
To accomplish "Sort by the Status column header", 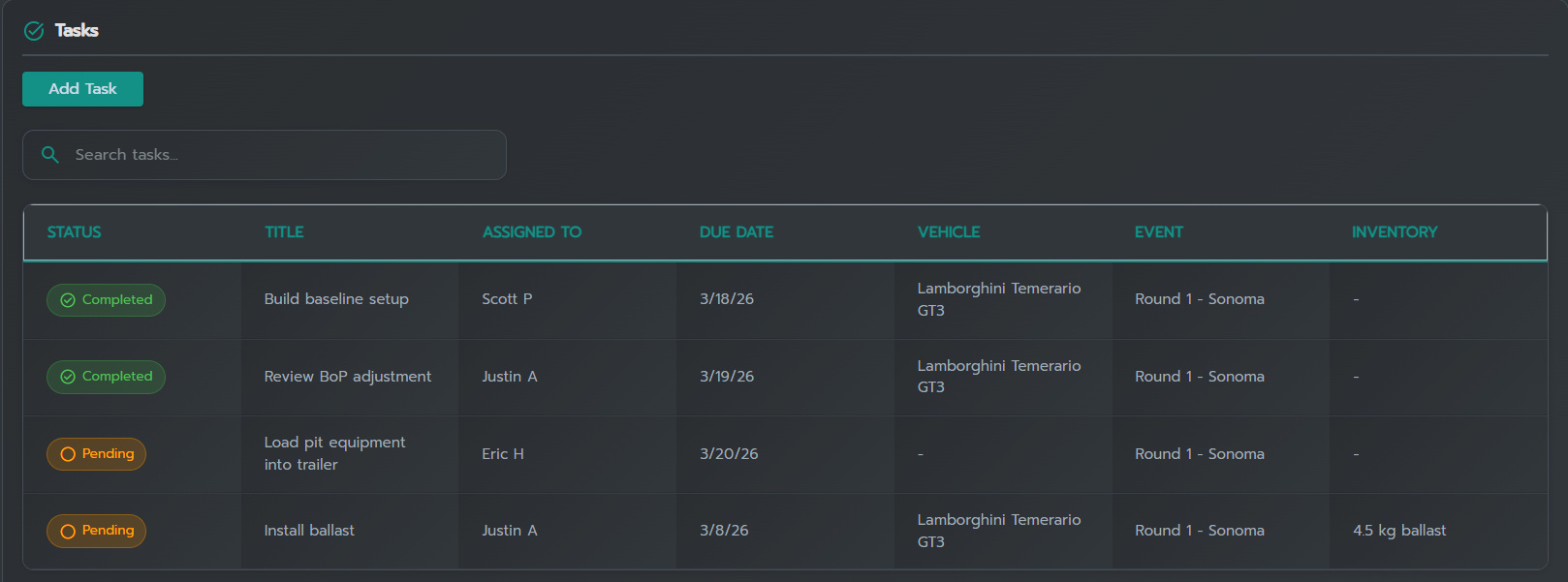I will click(x=75, y=232).
